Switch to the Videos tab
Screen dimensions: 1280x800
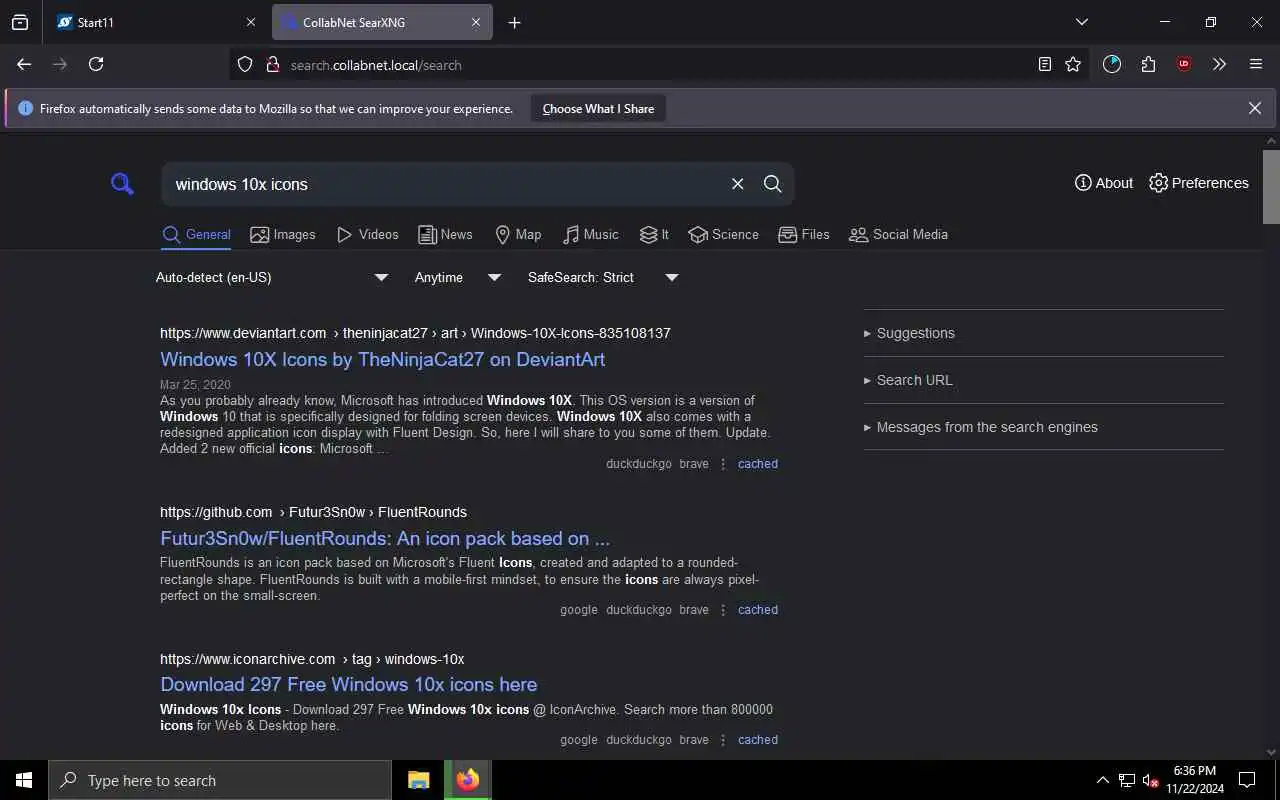(x=368, y=235)
